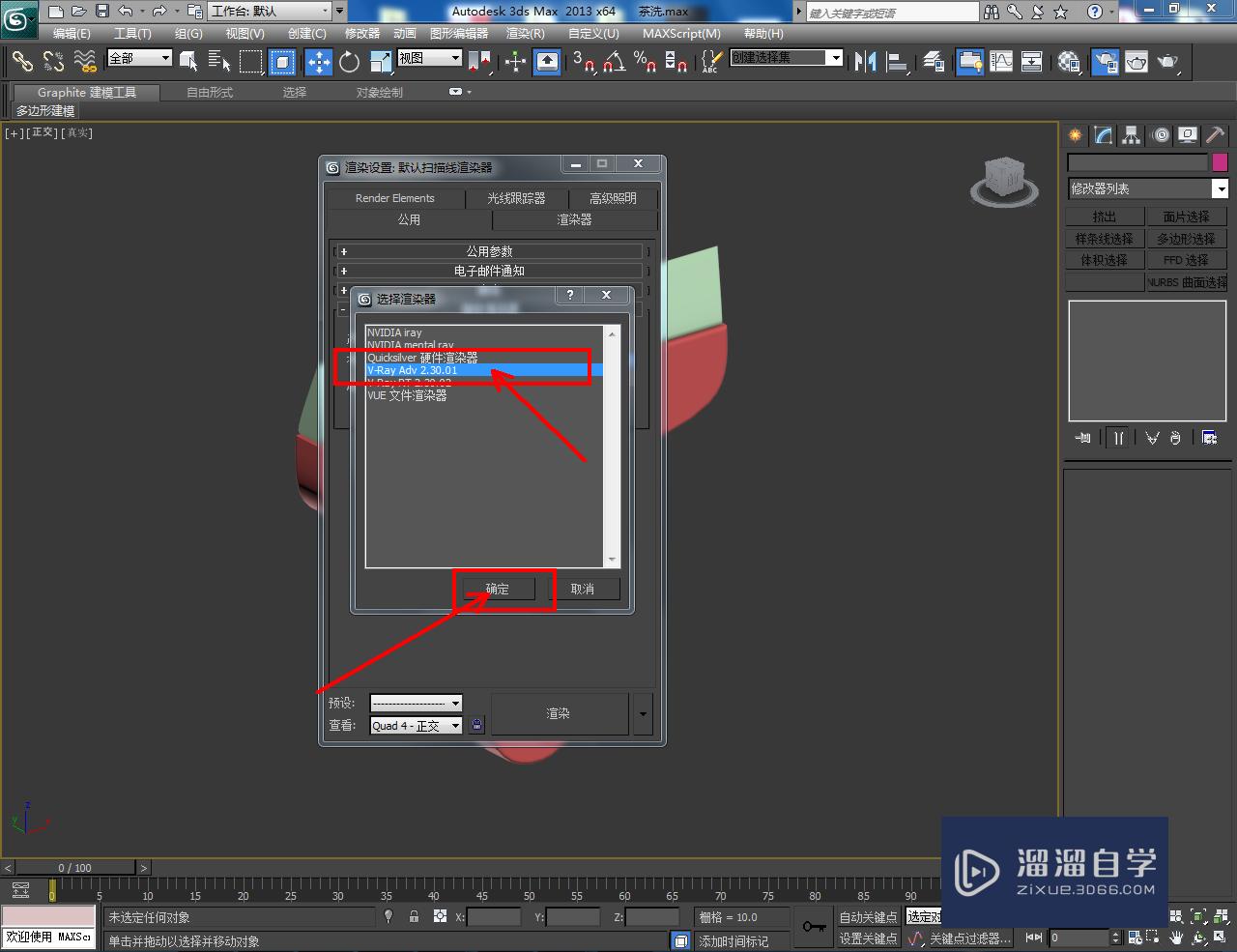Viewport: 1237px width, 952px height.
Task: Click the Bind to Space Warp tool
Action: [x=85, y=62]
